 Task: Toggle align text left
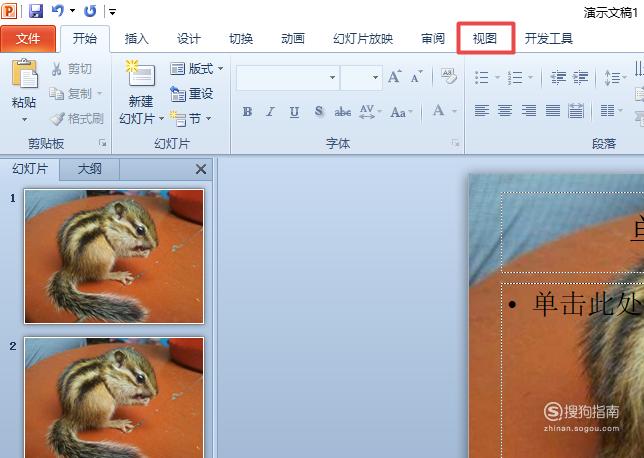482,110
